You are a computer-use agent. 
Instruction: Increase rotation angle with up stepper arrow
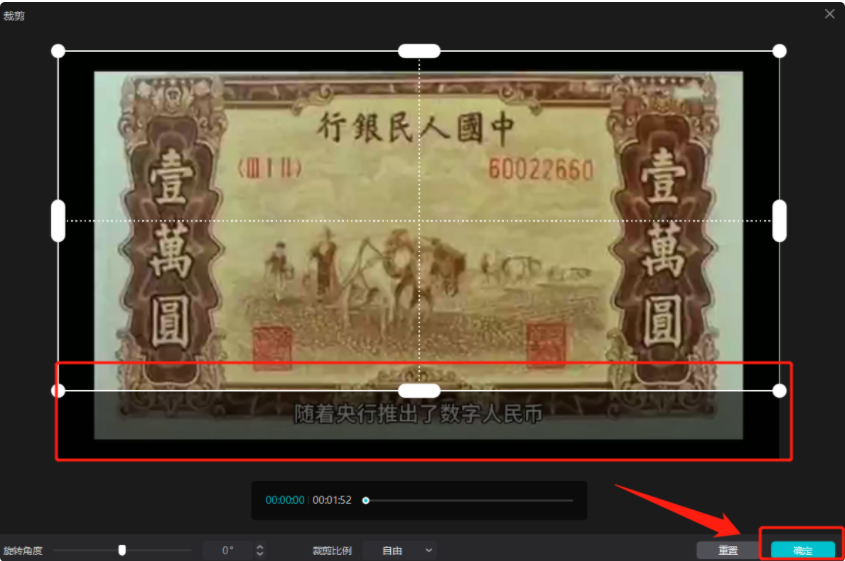click(260, 546)
